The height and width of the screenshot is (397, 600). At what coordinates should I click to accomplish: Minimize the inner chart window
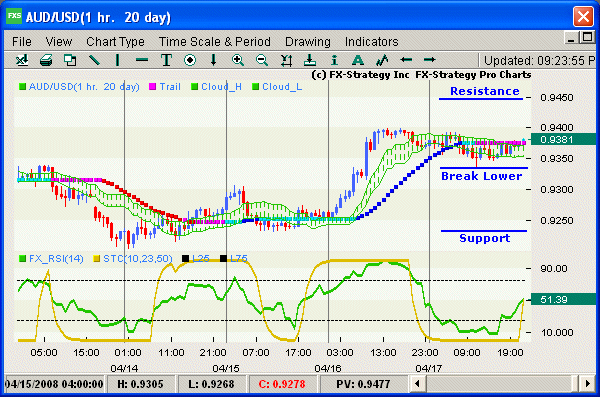(x=571, y=38)
